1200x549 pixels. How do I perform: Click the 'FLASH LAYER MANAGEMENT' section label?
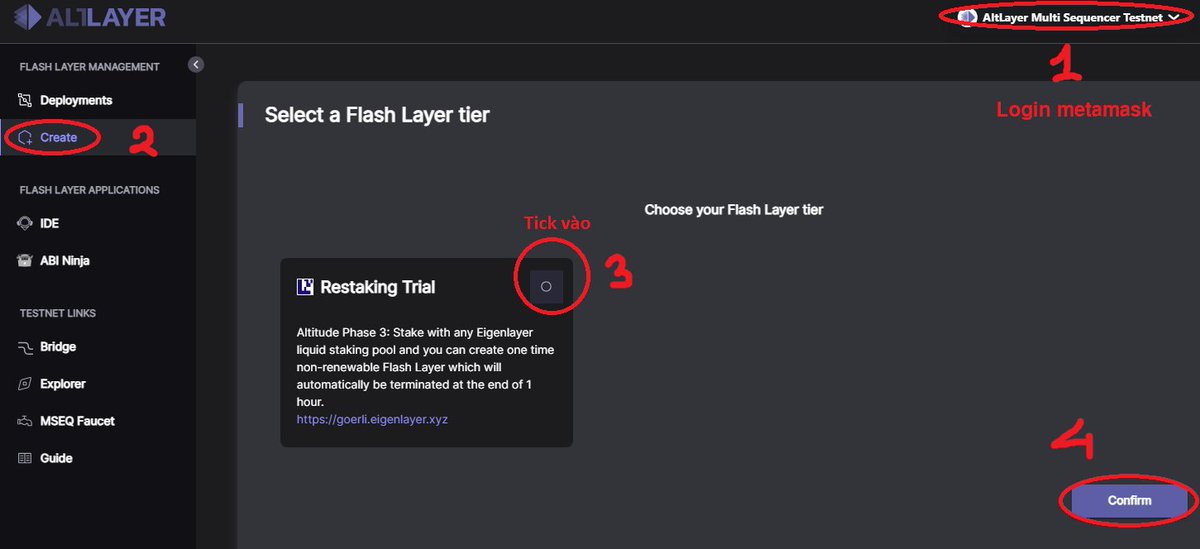pyautogui.click(x=90, y=67)
